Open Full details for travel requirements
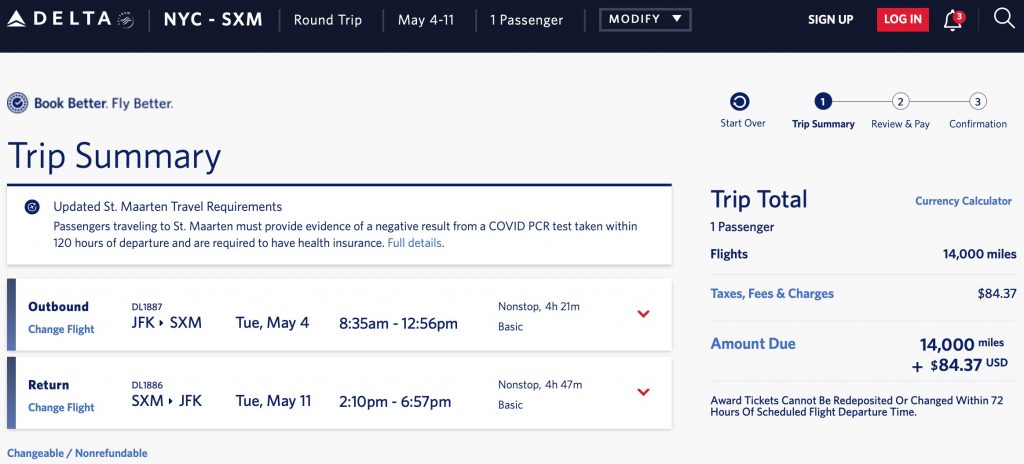1024x464 pixels. click(x=414, y=243)
